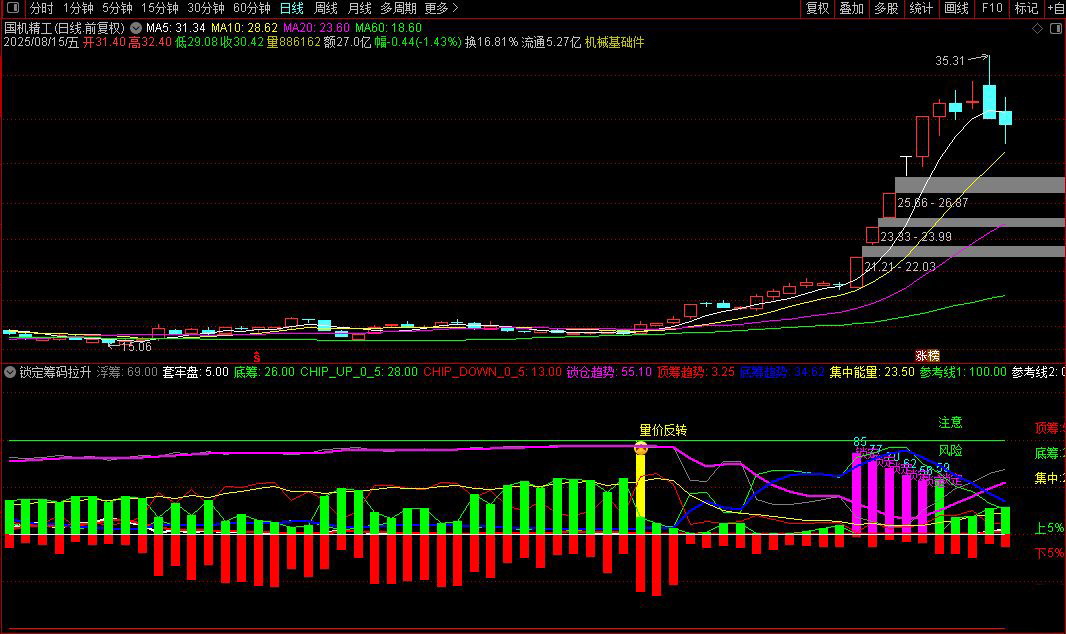Click the 涨榜 marker on chart
This screenshot has width=1066, height=634.
[927, 355]
